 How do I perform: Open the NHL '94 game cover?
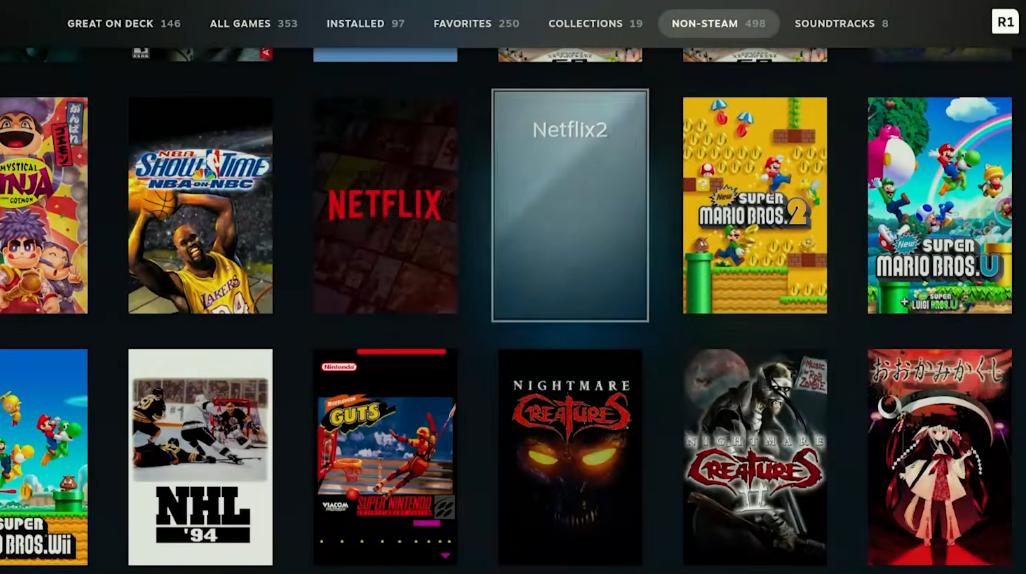point(200,457)
